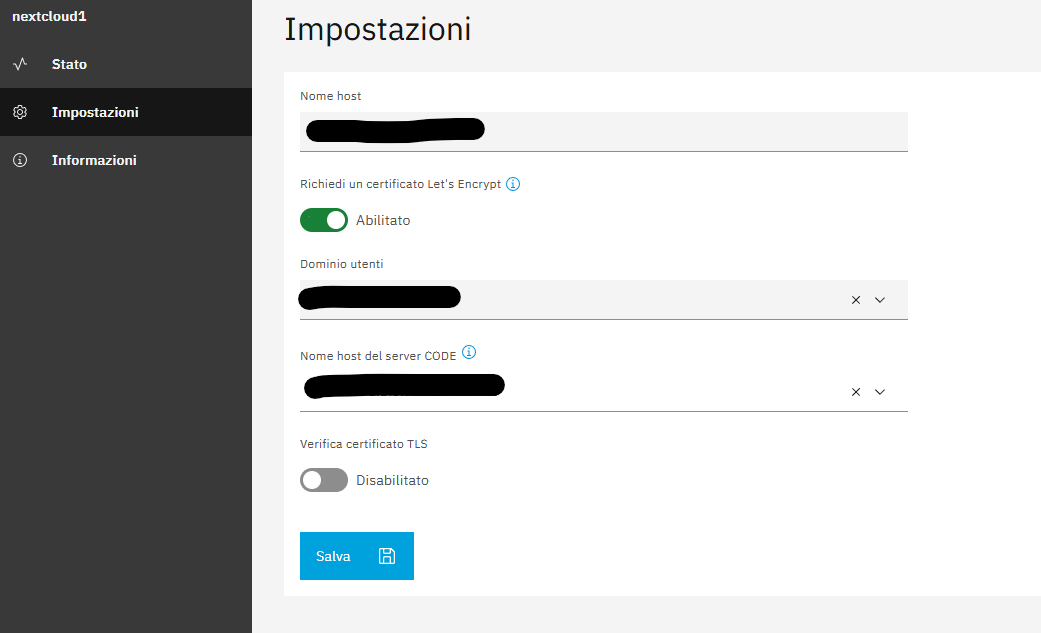Expand the Dominio utenti dropdown chevron

tap(880, 300)
